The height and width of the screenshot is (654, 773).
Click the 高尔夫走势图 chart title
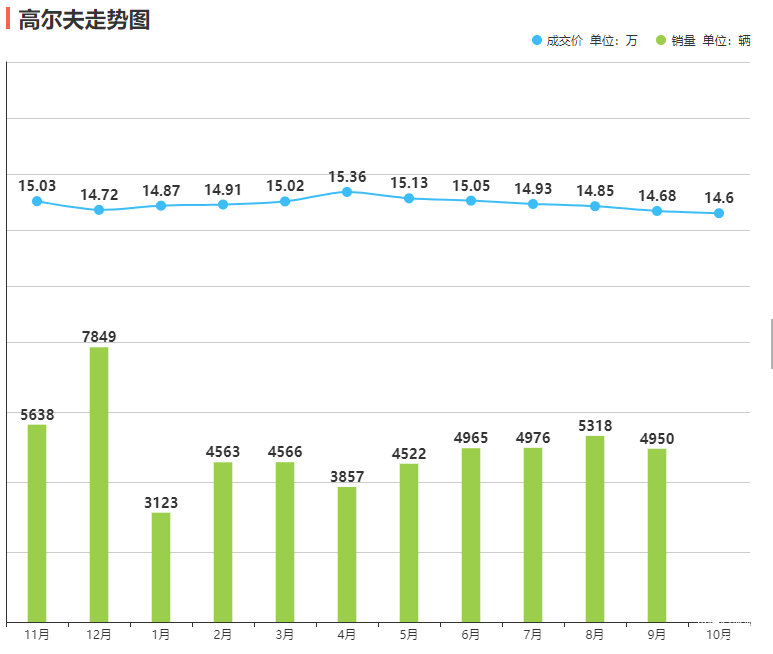(84, 19)
